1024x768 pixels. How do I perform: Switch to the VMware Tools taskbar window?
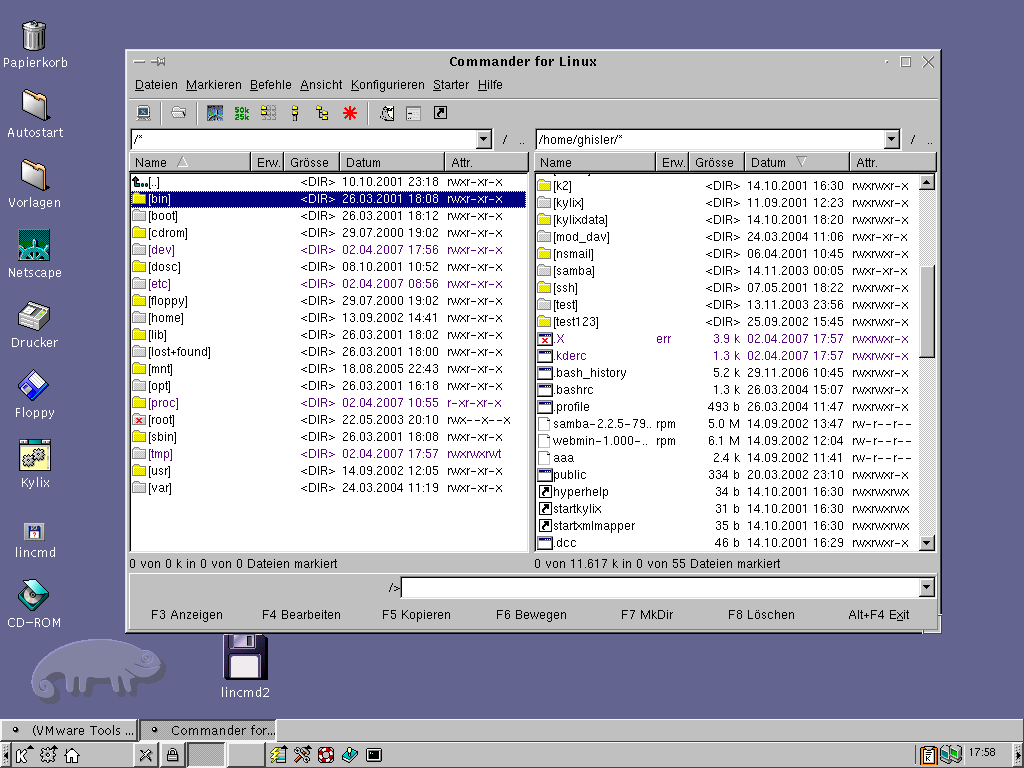[71, 730]
